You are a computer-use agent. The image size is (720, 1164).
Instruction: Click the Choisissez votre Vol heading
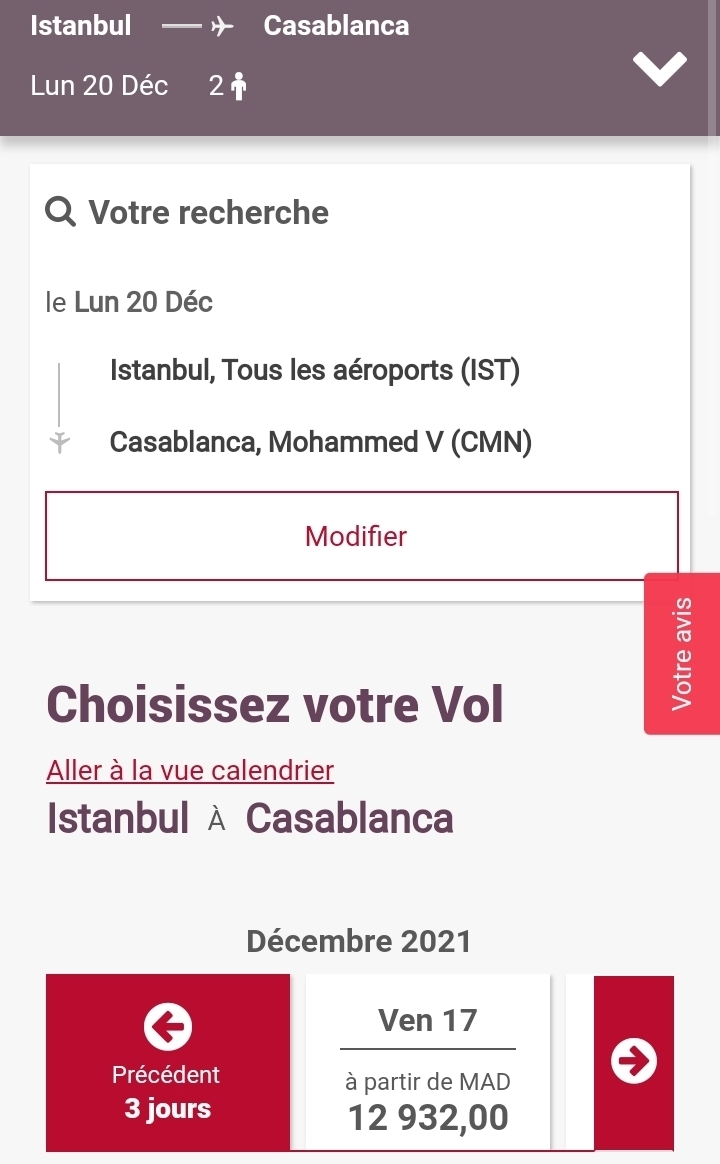(275, 704)
